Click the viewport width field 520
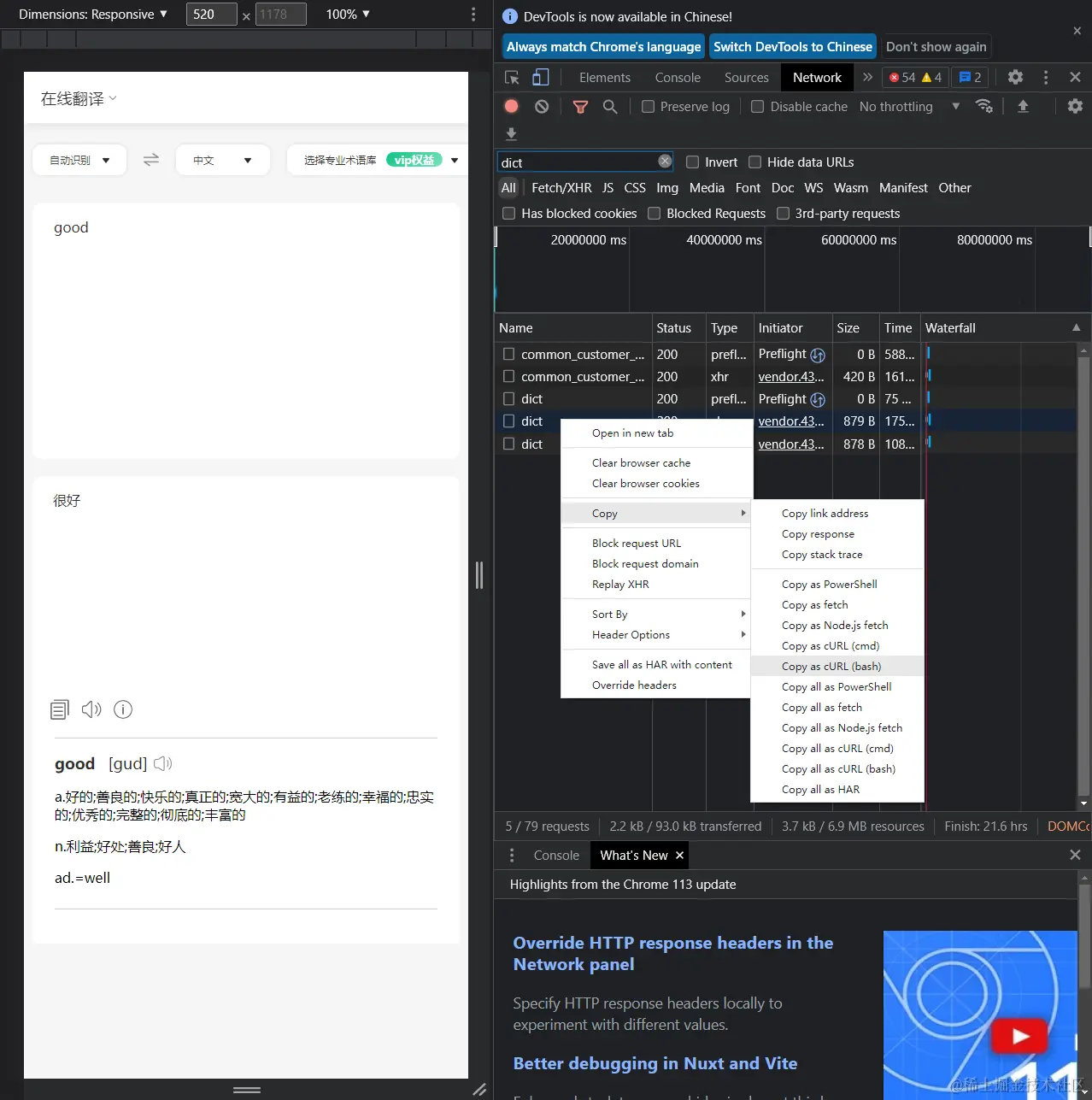 coord(211,15)
